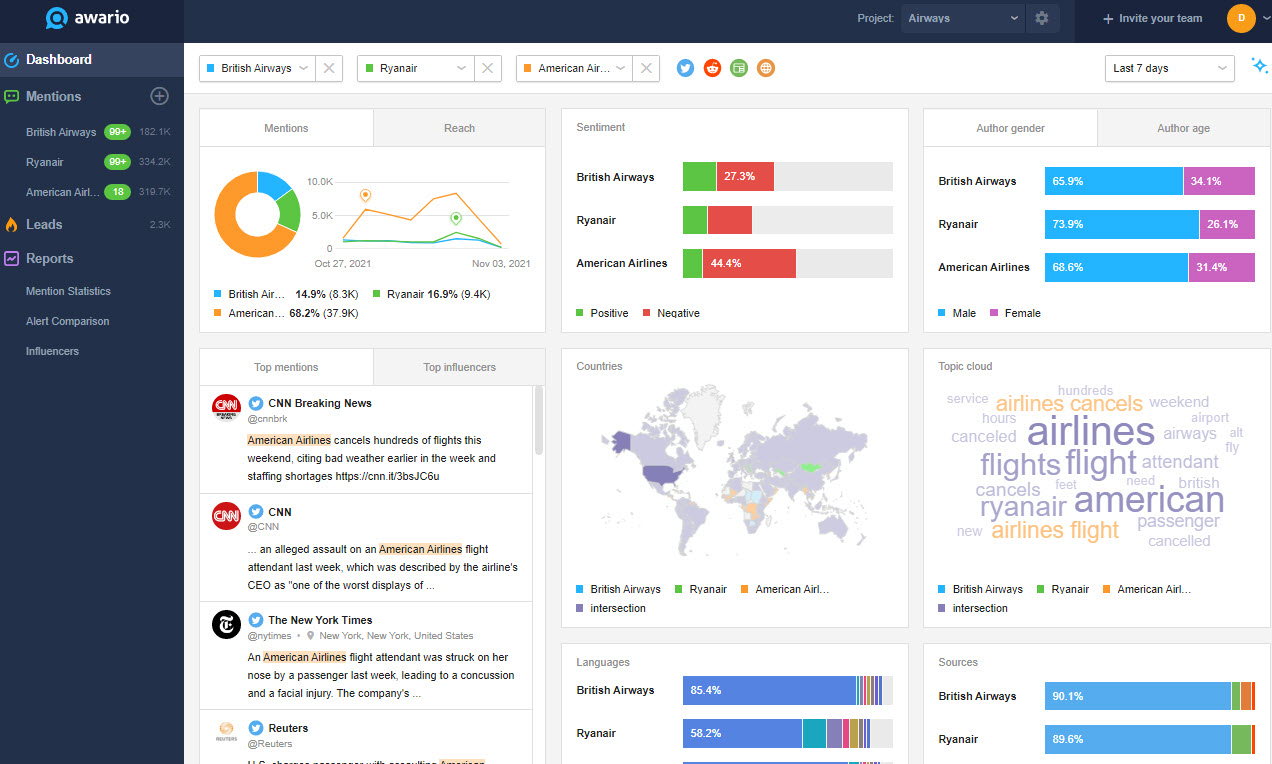Click the blue mentions donut segment
The width and height of the screenshot is (1272, 764).
(275, 185)
